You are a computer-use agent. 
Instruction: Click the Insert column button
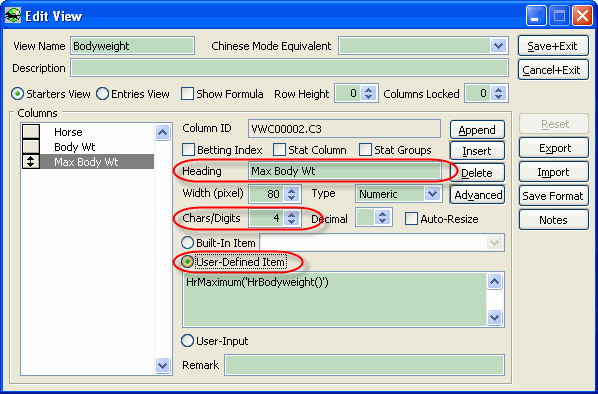pyautogui.click(x=477, y=151)
